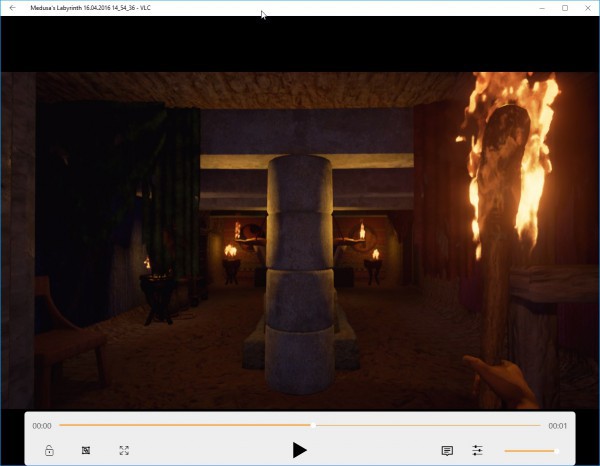Go back using the arrow in title bar
This screenshot has width=600, height=466.
tap(12, 8)
